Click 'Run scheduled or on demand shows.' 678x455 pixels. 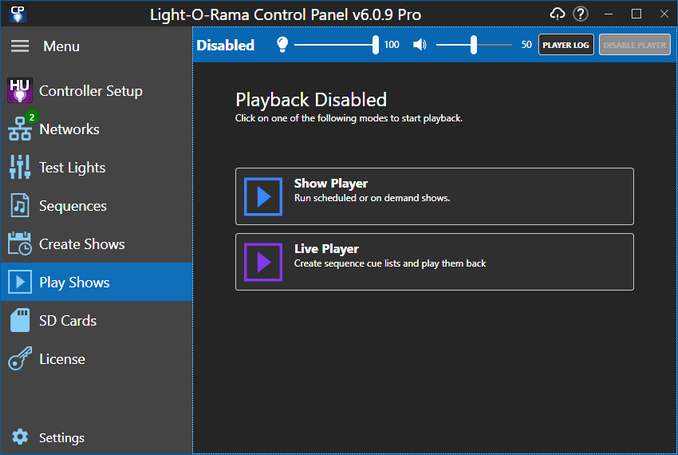click(372, 198)
